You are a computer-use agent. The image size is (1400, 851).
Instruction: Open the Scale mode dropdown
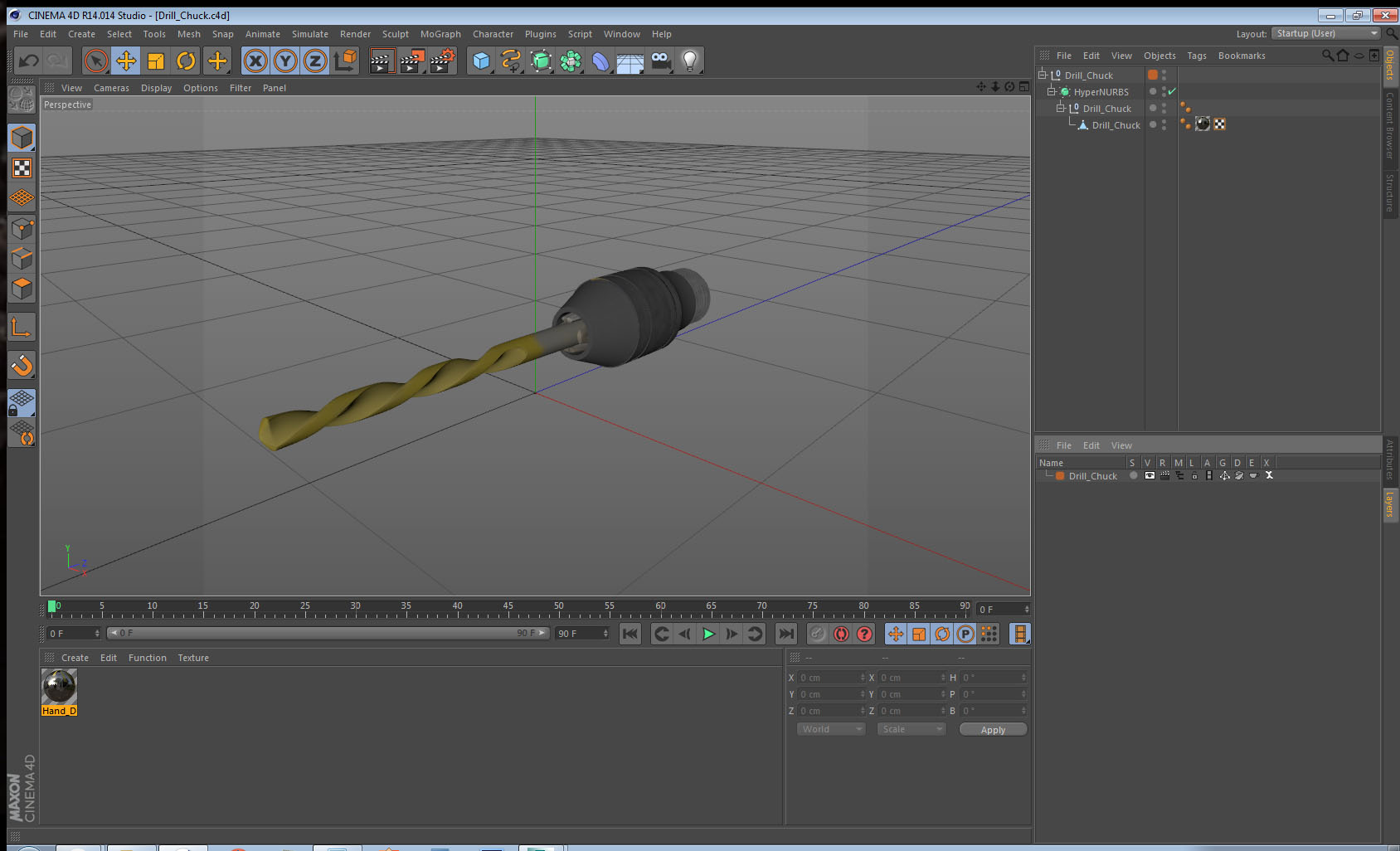click(x=911, y=729)
